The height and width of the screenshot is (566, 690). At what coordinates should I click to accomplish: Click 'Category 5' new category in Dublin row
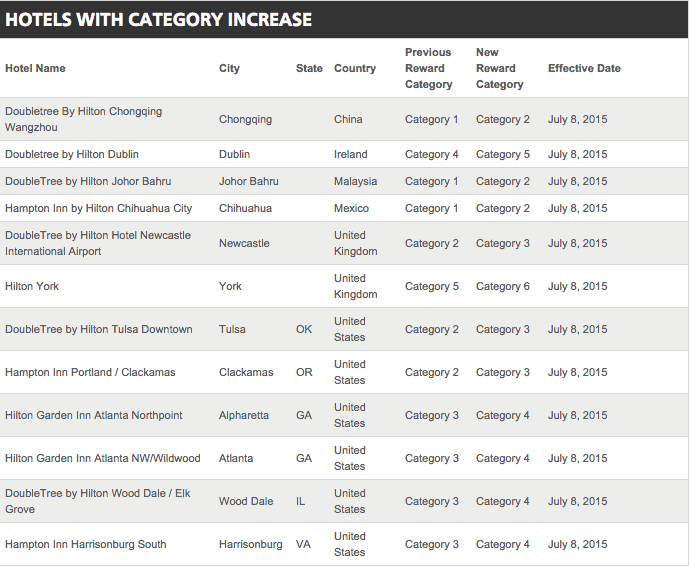503,154
